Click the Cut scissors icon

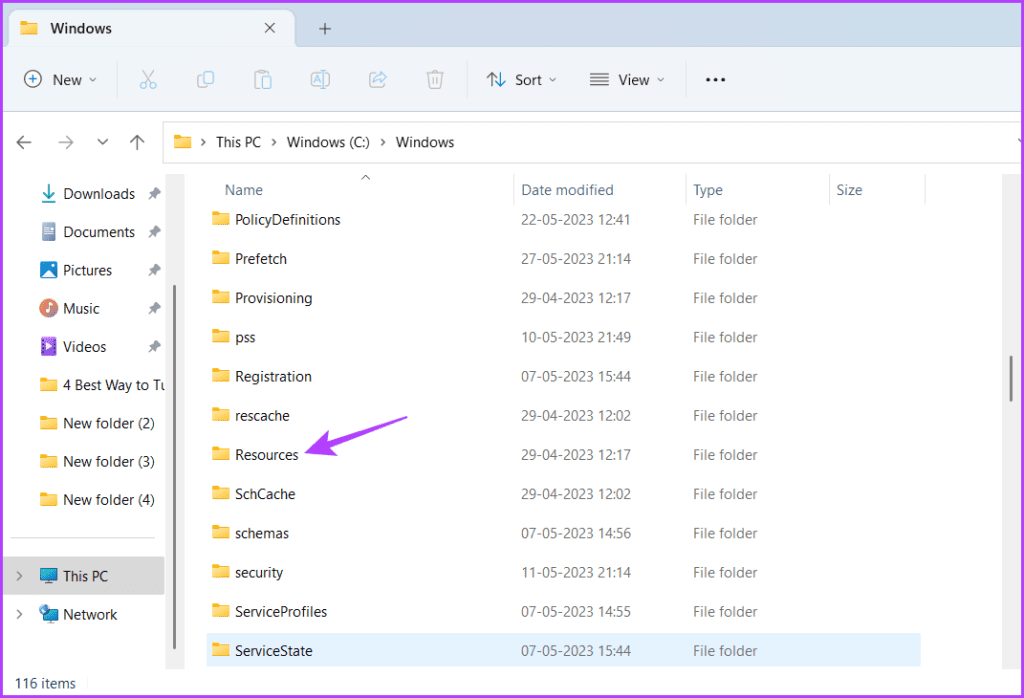click(x=148, y=80)
